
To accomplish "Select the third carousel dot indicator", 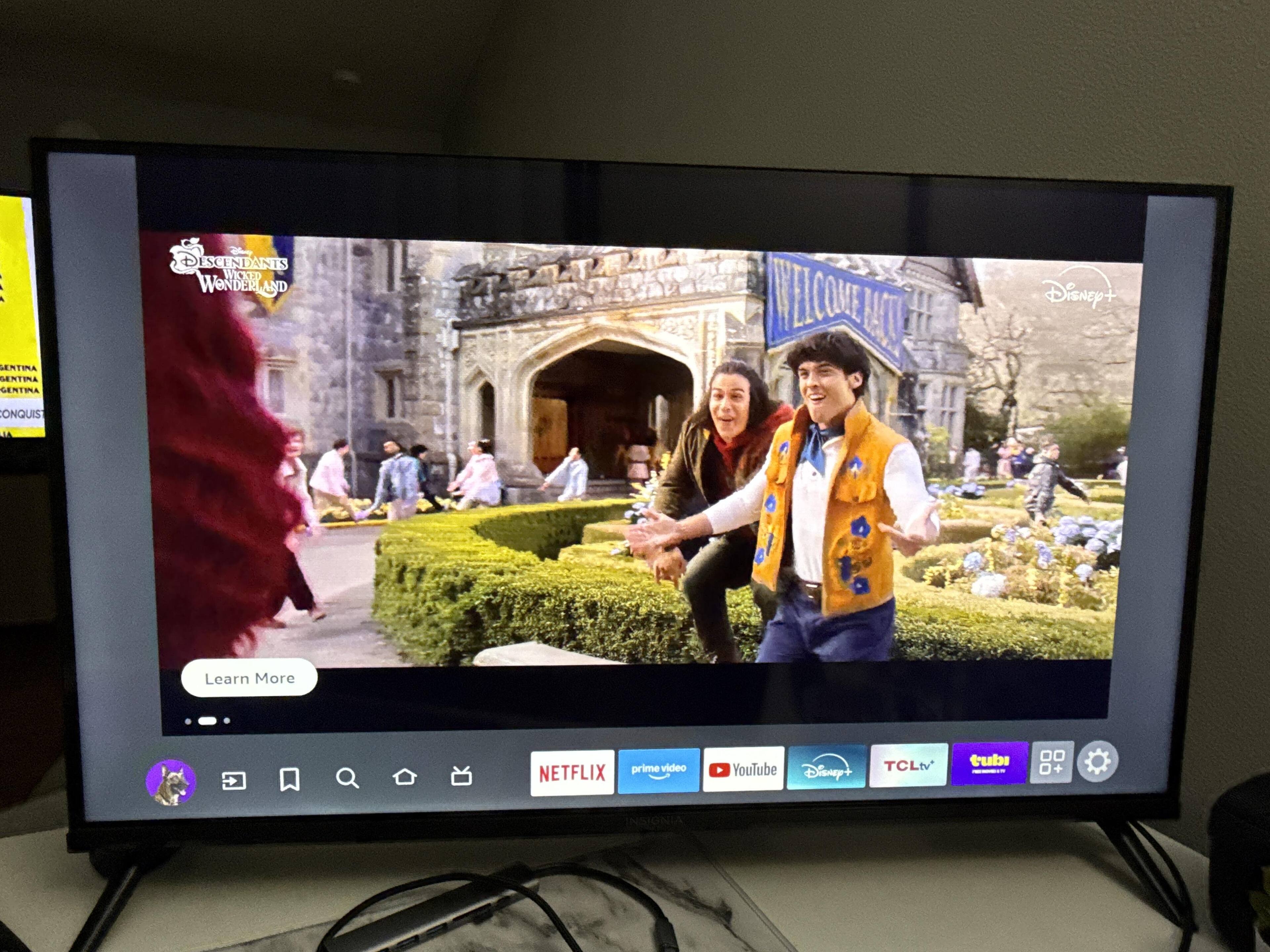I will point(227,720).
